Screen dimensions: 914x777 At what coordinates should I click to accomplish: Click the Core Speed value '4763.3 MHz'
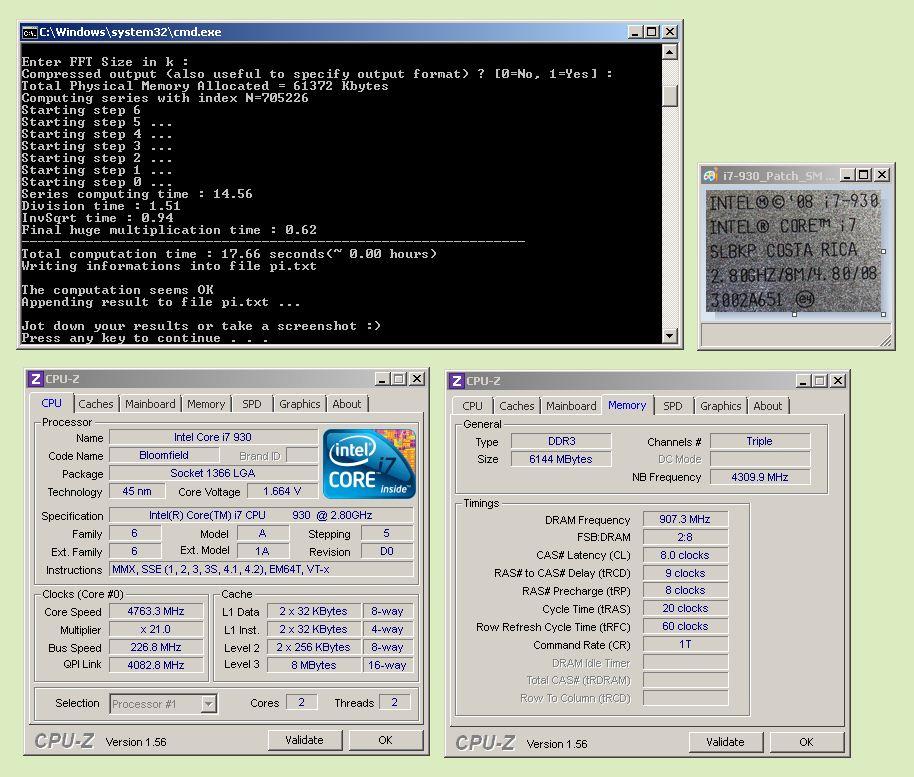156,611
